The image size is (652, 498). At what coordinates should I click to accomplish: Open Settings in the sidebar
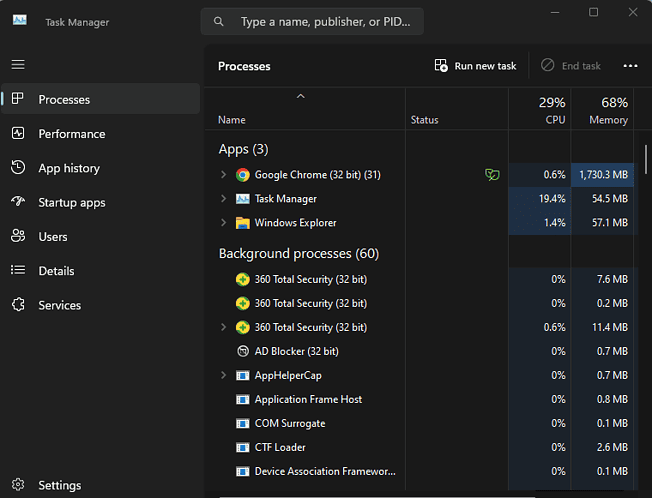click(x=59, y=485)
